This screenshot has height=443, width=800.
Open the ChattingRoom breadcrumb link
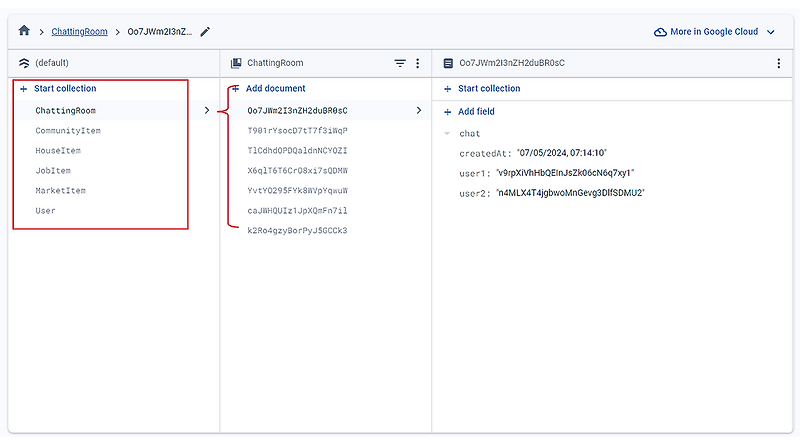[x=80, y=32]
